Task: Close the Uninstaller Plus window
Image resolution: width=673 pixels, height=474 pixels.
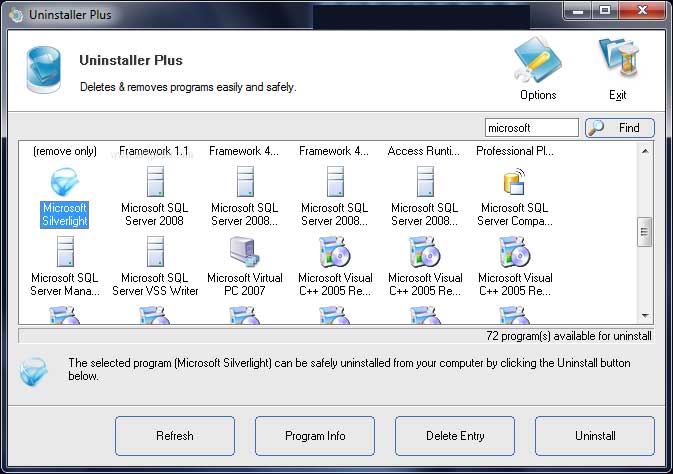Action: pos(642,10)
